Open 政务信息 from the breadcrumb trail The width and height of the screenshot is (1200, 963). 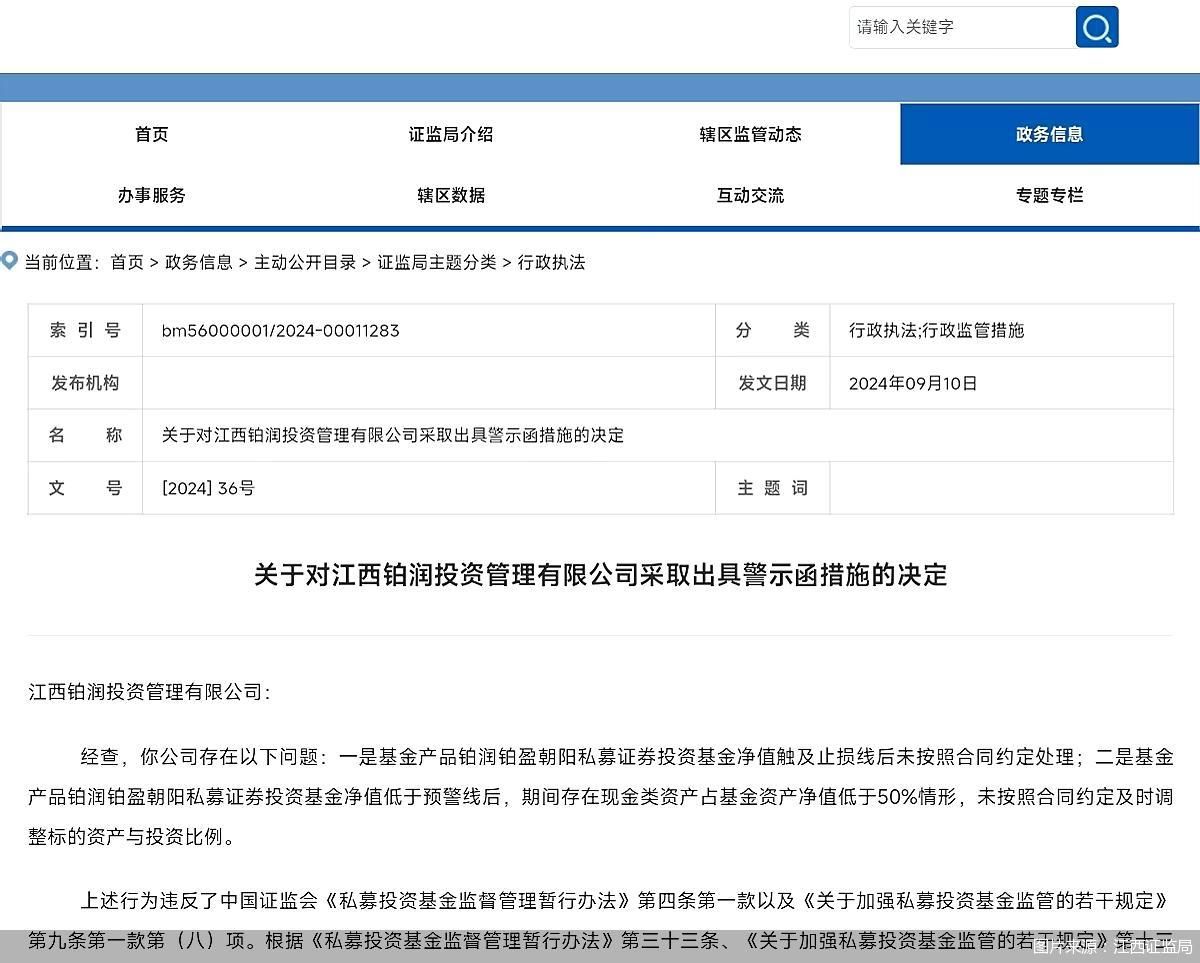196,262
